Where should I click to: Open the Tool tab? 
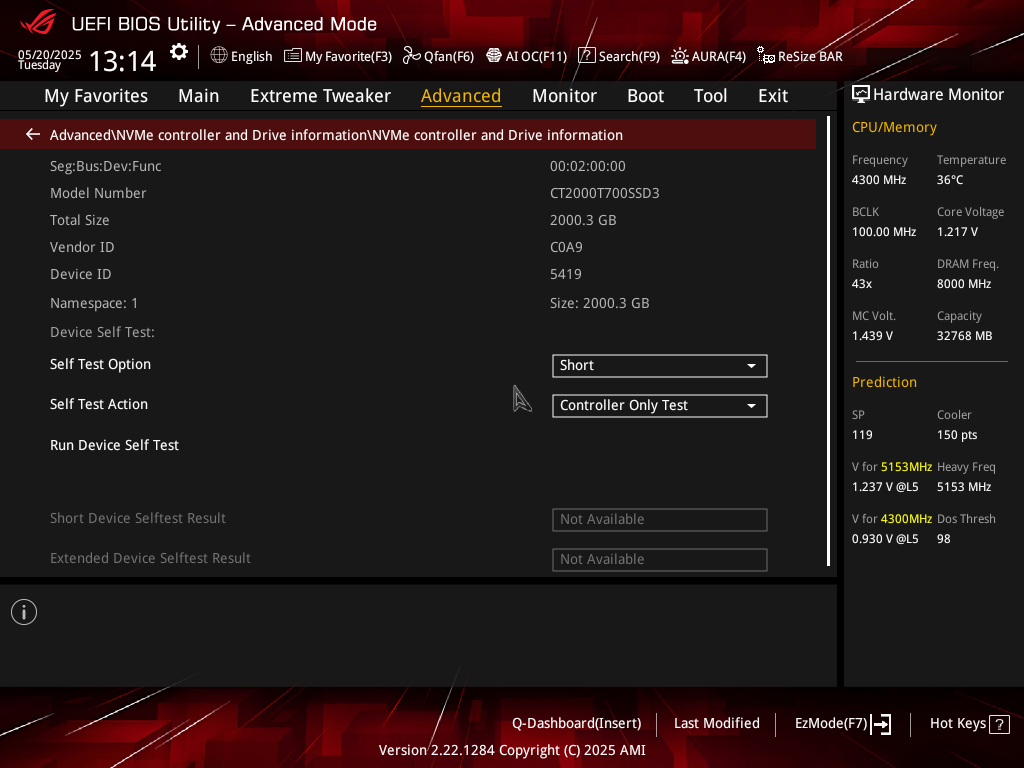coord(710,96)
